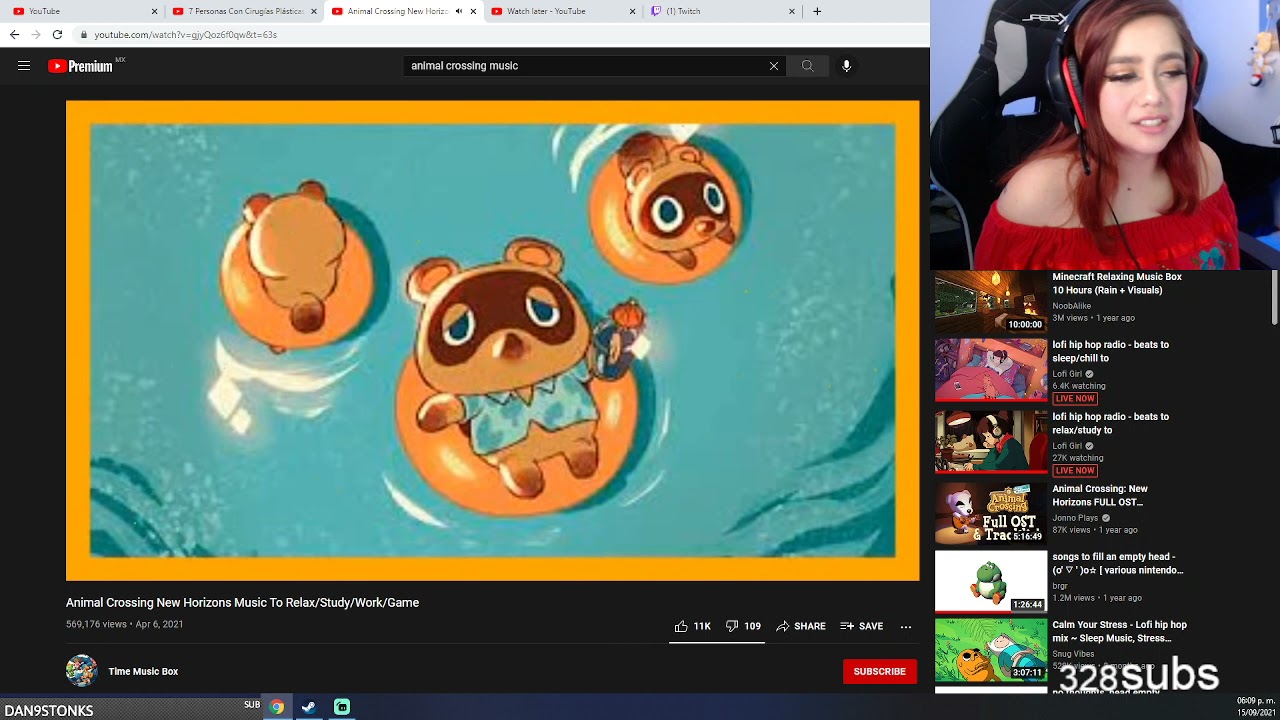Go back with the browser back arrow
The width and height of the screenshot is (1280, 720).
[x=14, y=34]
